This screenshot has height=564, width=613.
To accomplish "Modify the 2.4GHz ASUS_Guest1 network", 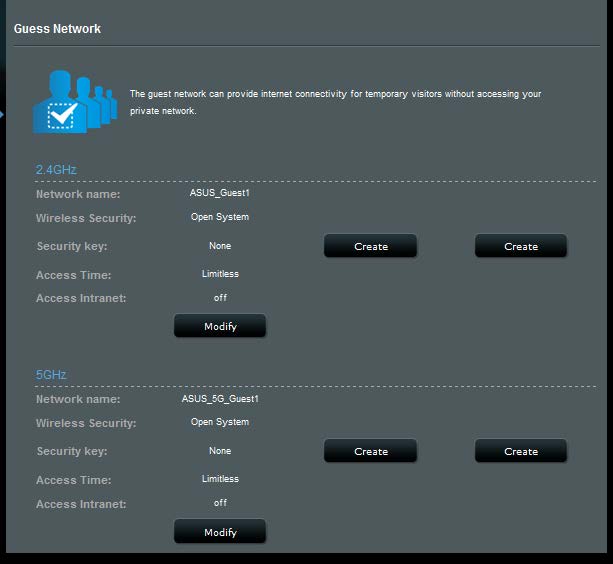I will click(x=220, y=326).
